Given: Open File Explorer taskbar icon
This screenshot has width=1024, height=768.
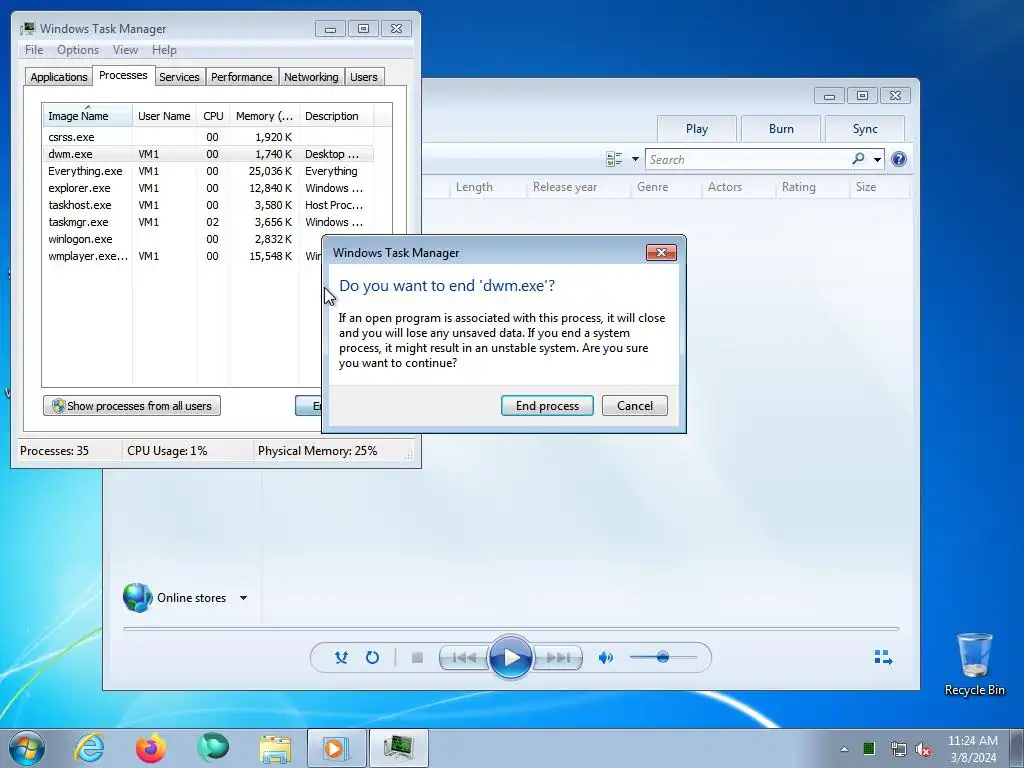Looking at the screenshot, I should coord(275,748).
